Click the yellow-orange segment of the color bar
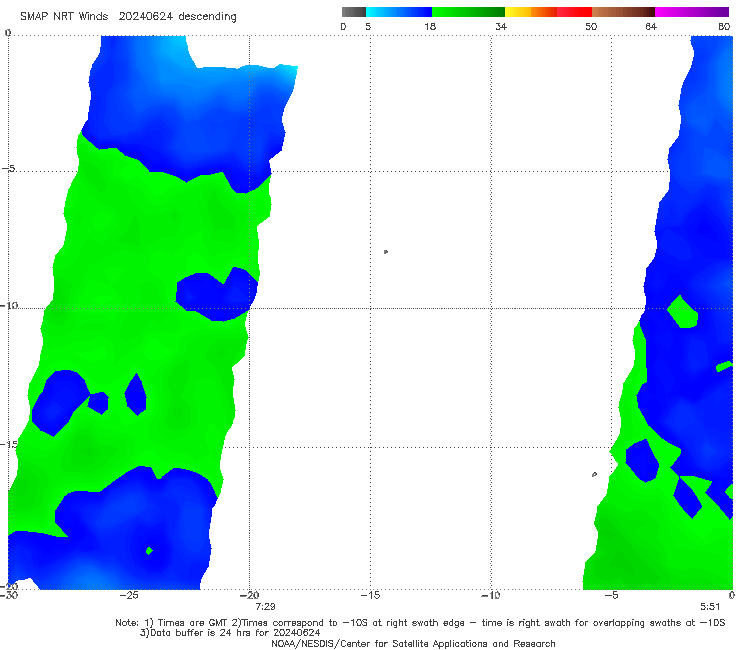The width and height of the screenshot is (740, 650). [x=530, y=12]
